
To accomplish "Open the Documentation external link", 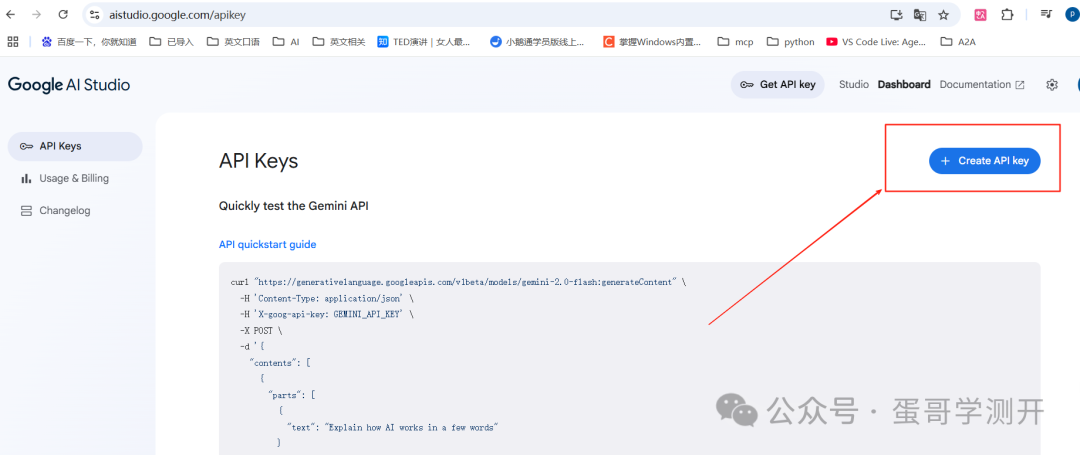I will 982,85.
